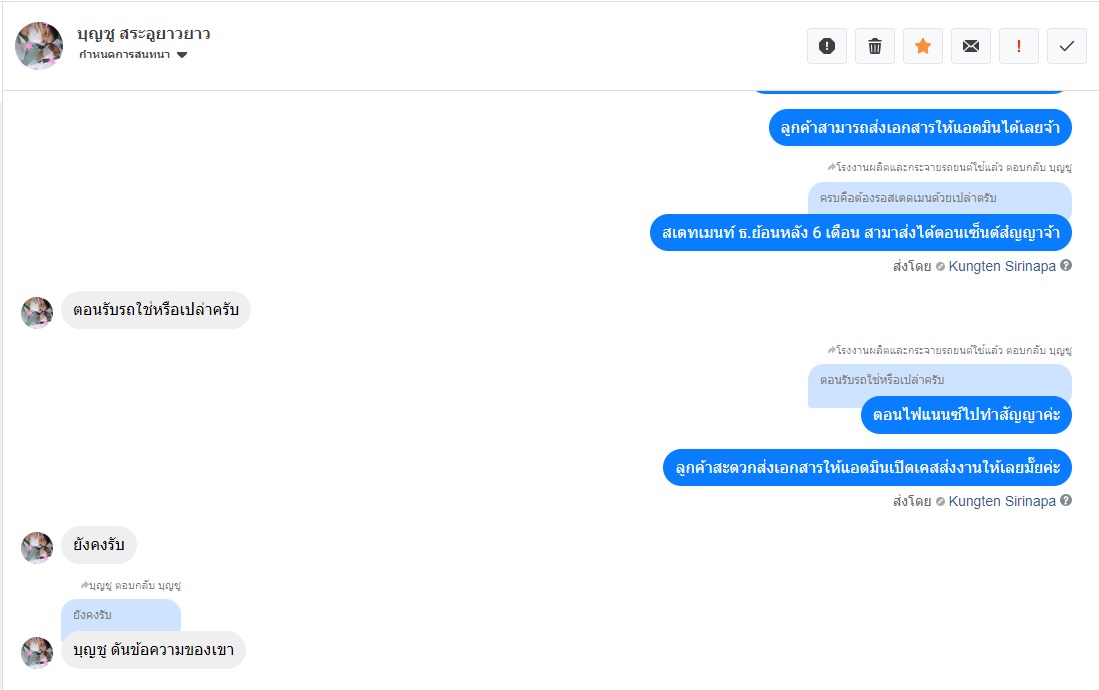Mark conversation done with checkmark icon
The height and width of the screenshot is (690, 1099).
point(1067,46)
